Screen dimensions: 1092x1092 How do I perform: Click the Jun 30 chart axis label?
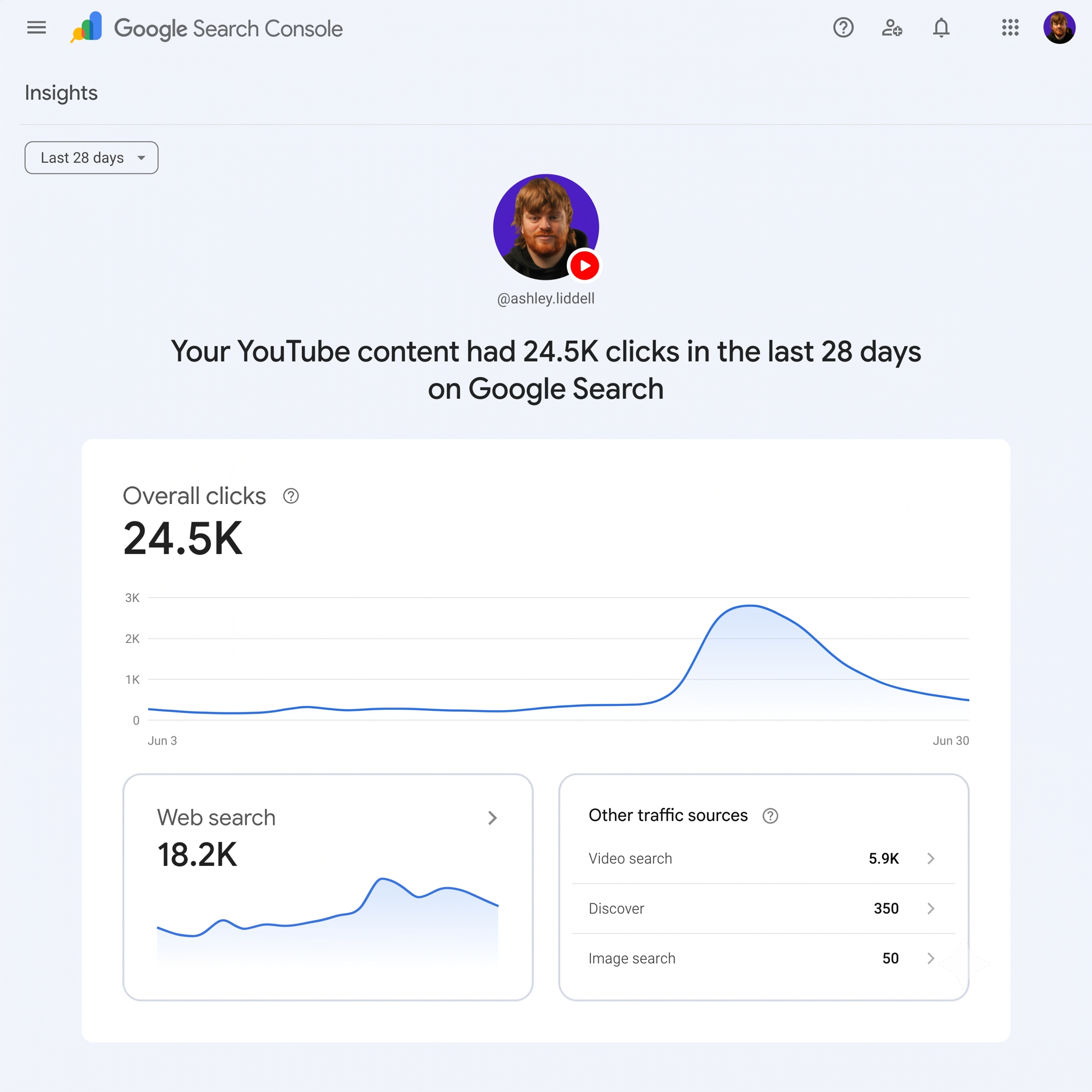[951, 741]
